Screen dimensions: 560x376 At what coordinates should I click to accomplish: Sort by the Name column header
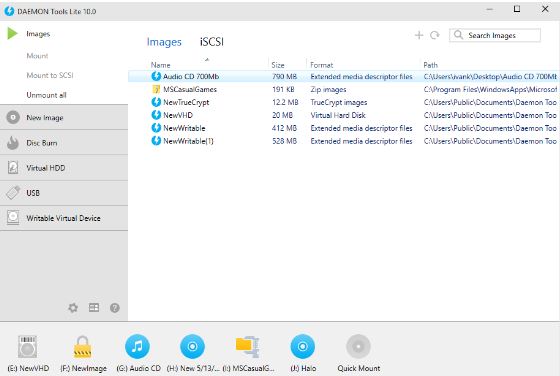click(x=160, y=65)
